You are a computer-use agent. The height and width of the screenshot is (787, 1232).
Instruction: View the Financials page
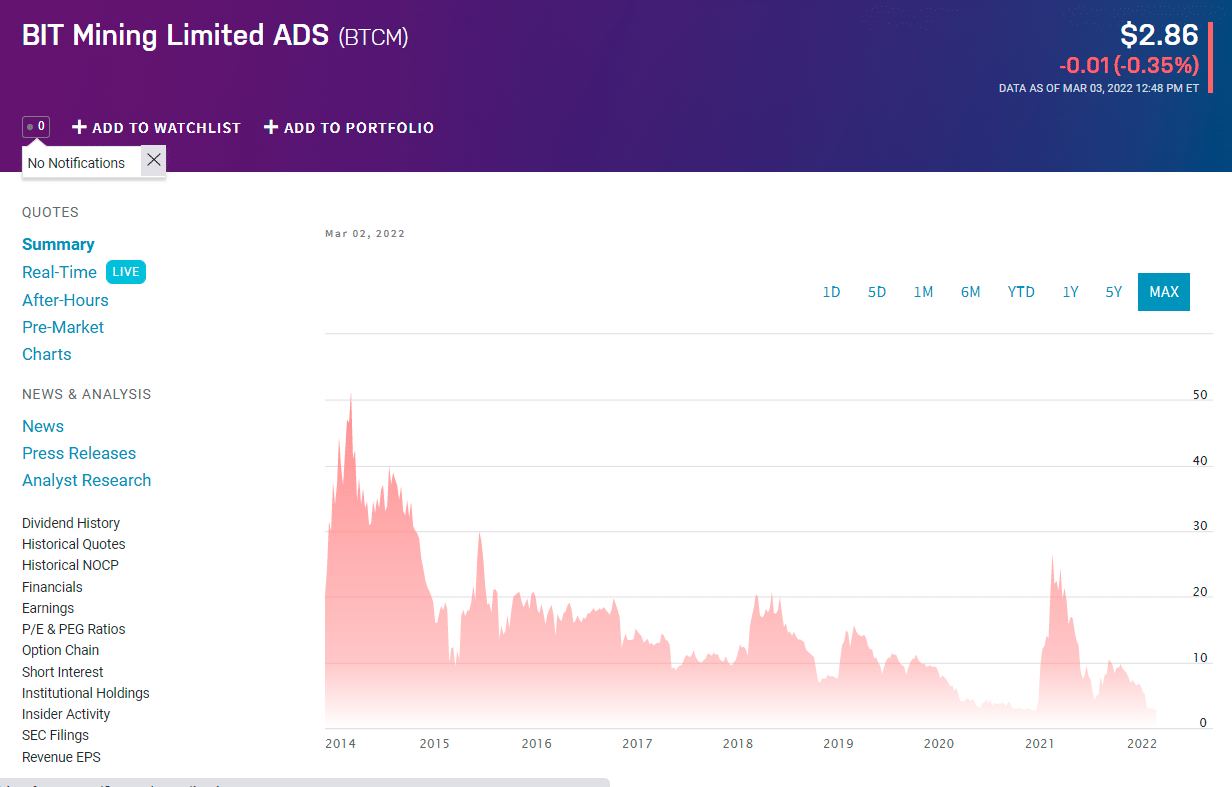click(52, 587)
